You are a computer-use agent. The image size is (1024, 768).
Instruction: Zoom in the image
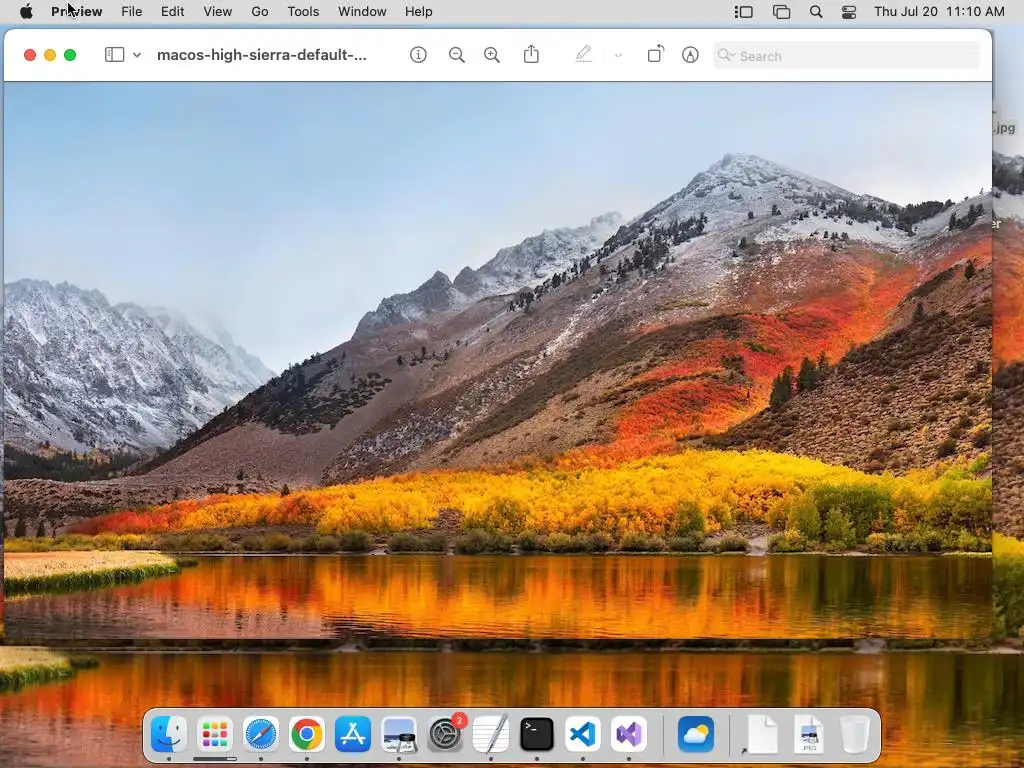point(492,55)
